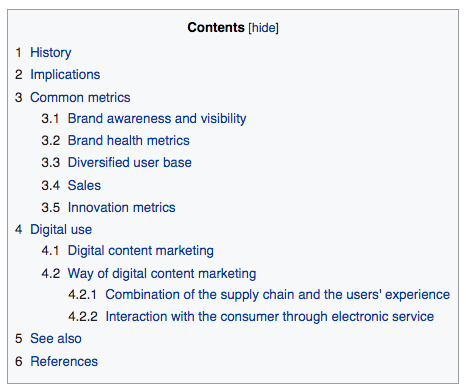Image resolution: width=466 pixels, height=392 pixels.
Task: Open the History section link
Action: pyautogui.click(x=51, y=52)
